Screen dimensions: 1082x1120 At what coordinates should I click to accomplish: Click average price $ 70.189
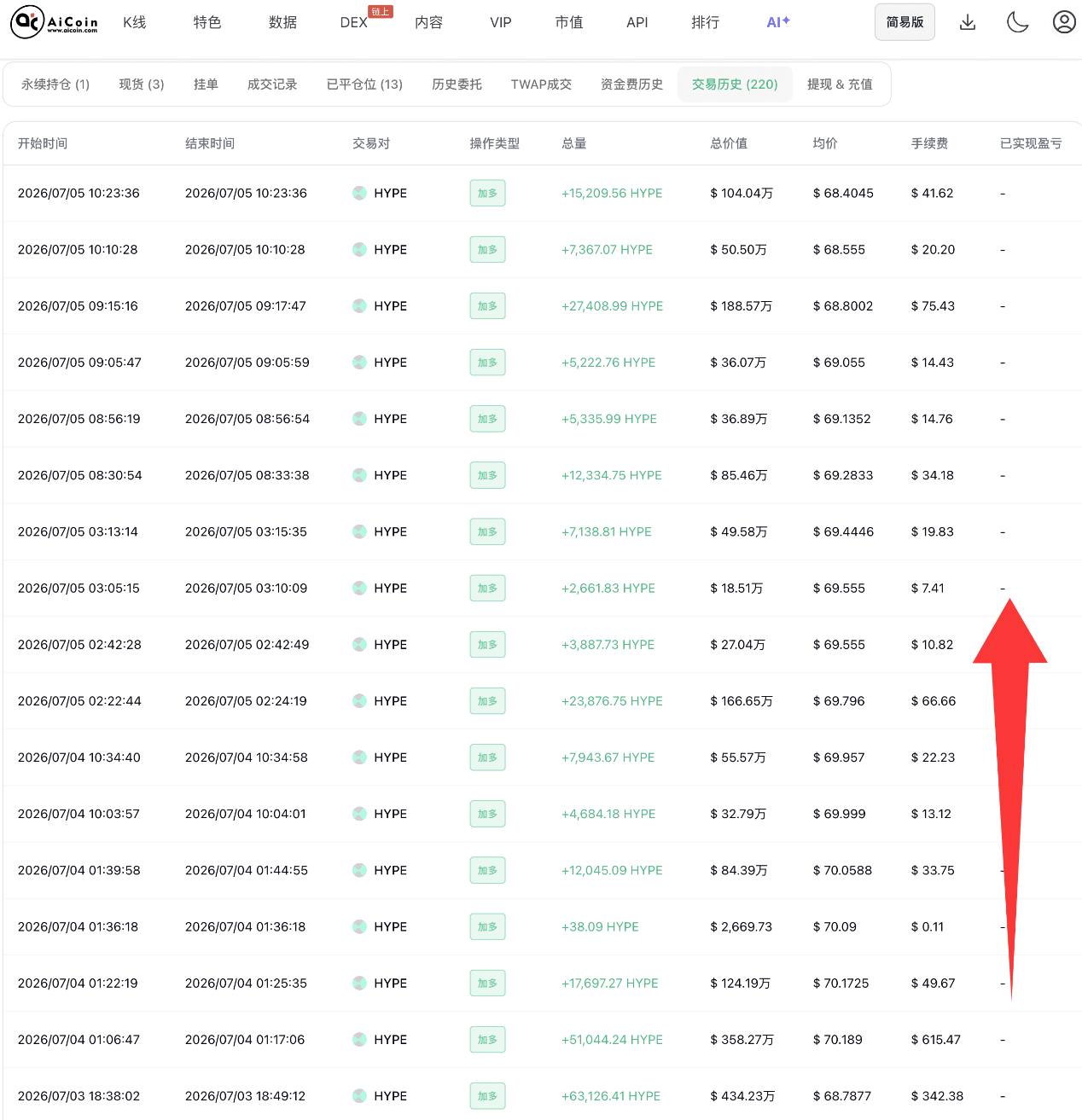(x=837, y=1040)
